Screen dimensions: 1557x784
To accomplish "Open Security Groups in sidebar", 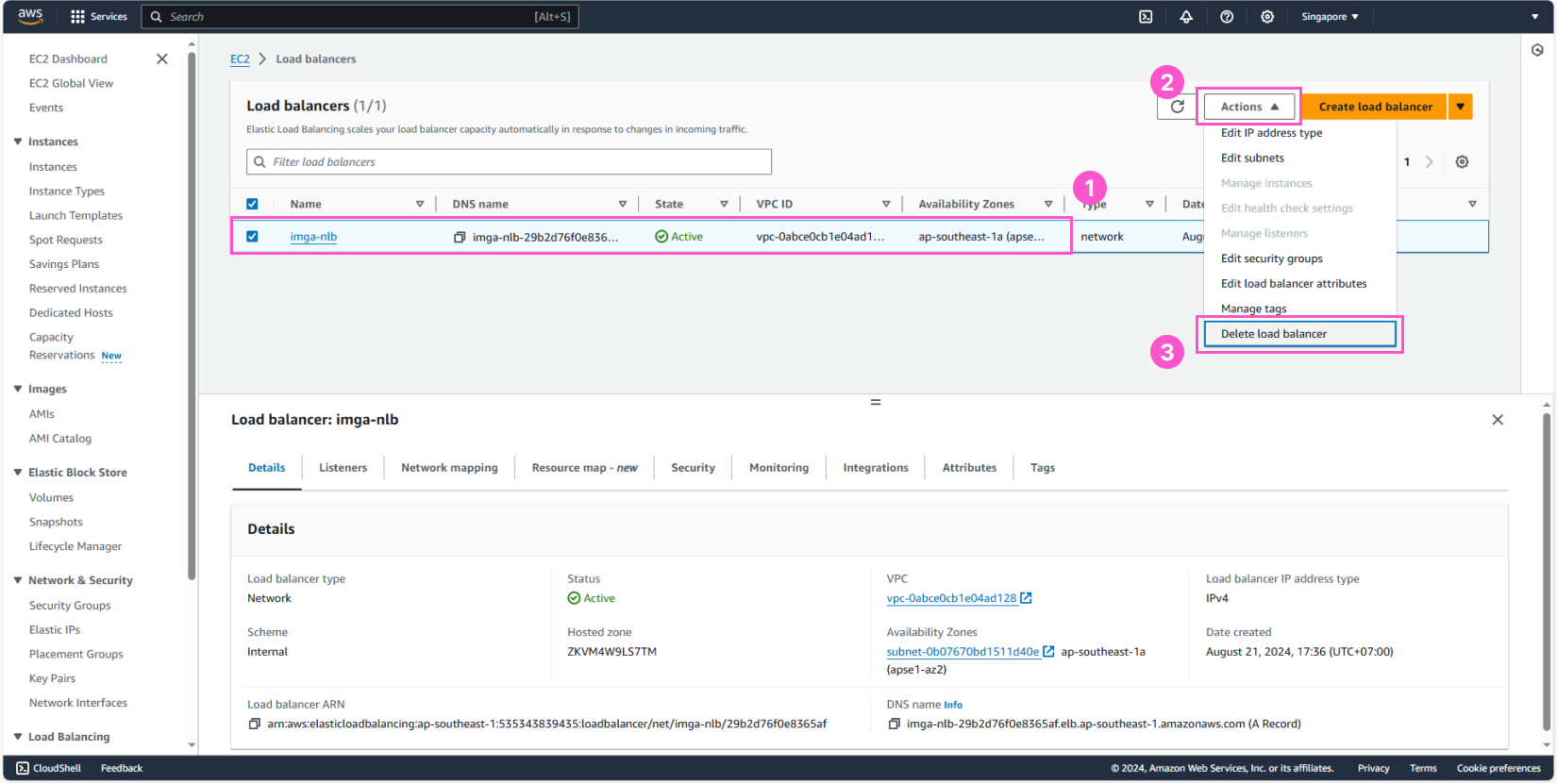I will 70,606.
